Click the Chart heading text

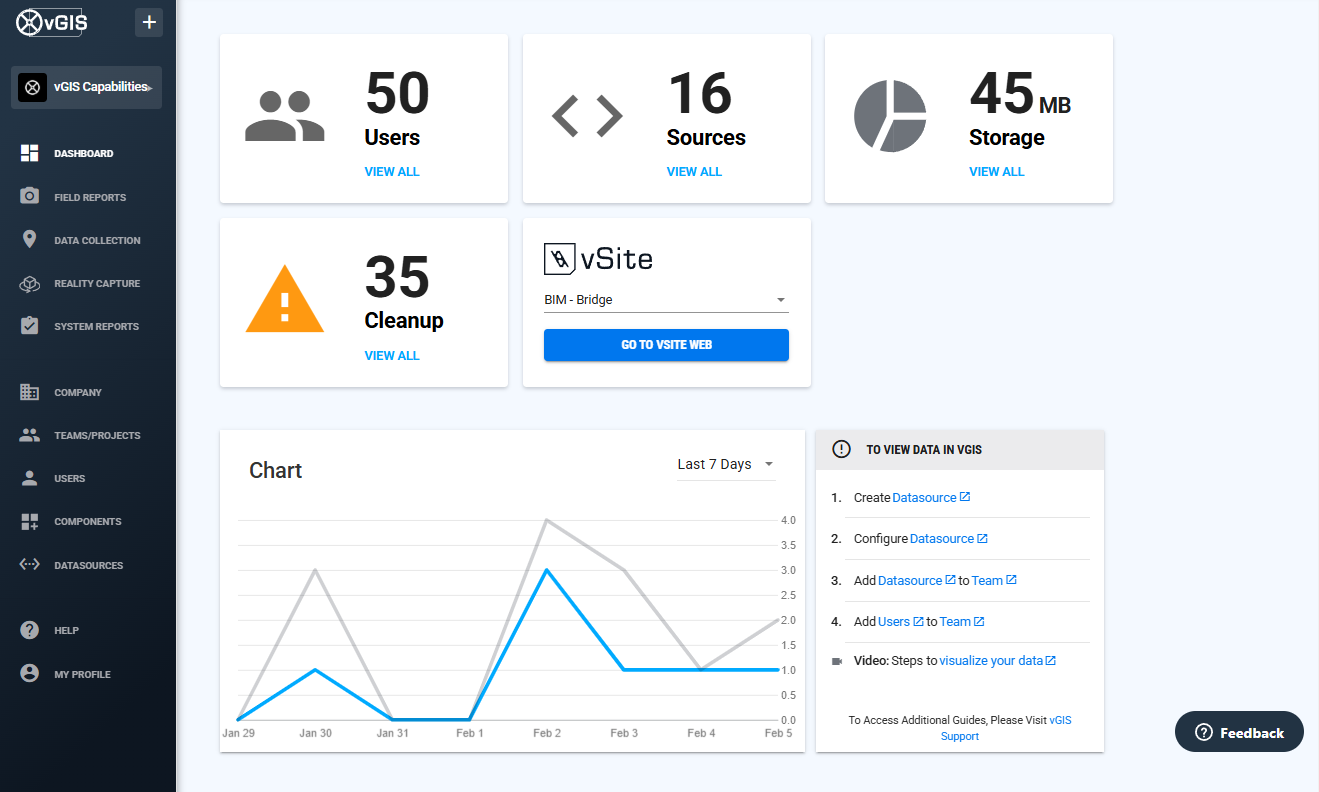(x=275, y=470)
